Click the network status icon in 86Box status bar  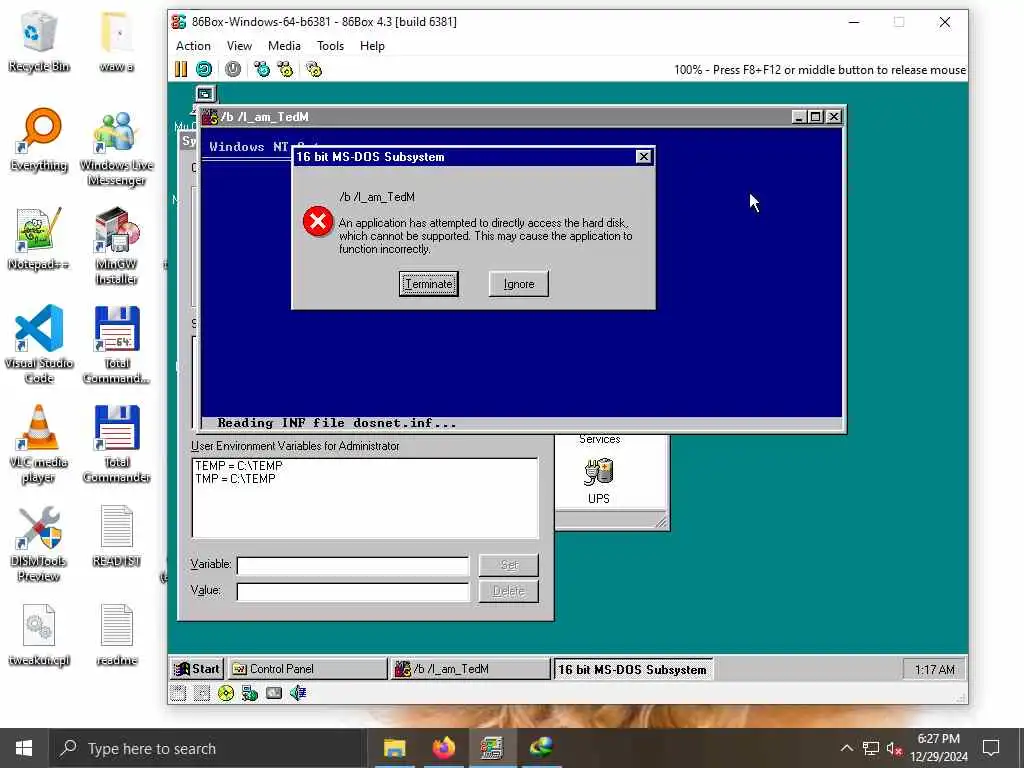249,694
